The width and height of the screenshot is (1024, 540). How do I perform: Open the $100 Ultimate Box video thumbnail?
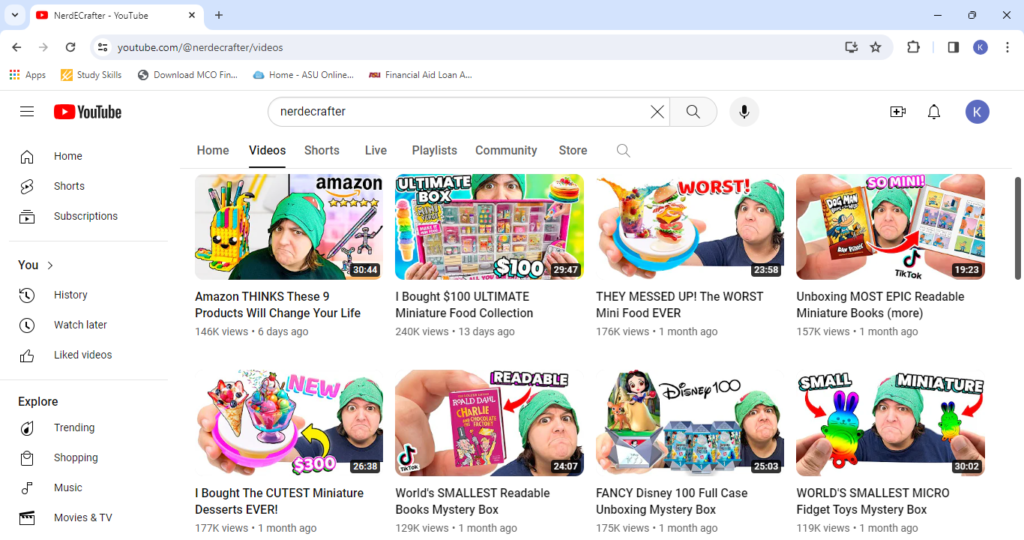pyautogui.click(x=489, y=227)
